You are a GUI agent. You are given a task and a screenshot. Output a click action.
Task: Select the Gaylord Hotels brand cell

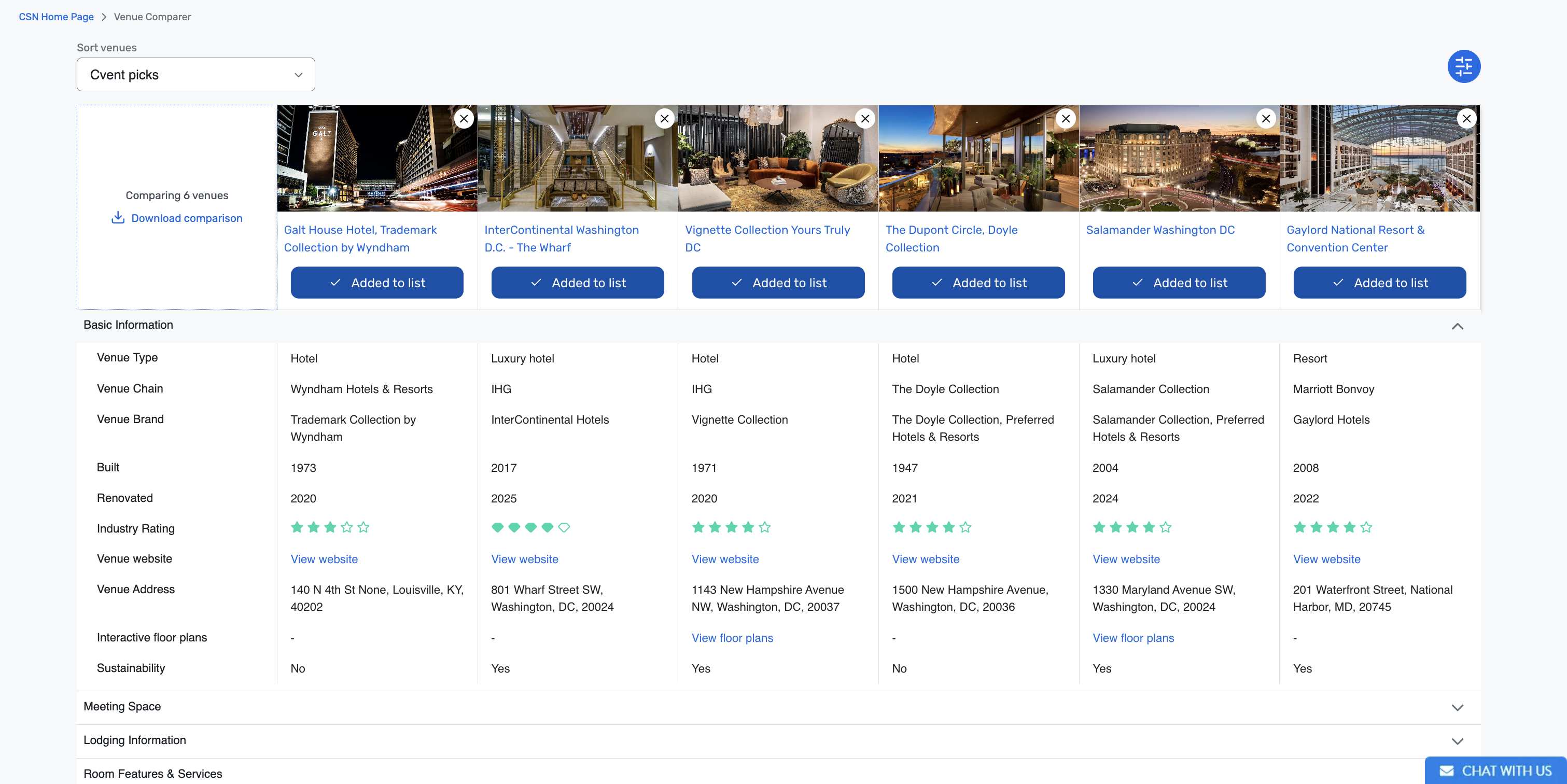[x=1331, y=419]
